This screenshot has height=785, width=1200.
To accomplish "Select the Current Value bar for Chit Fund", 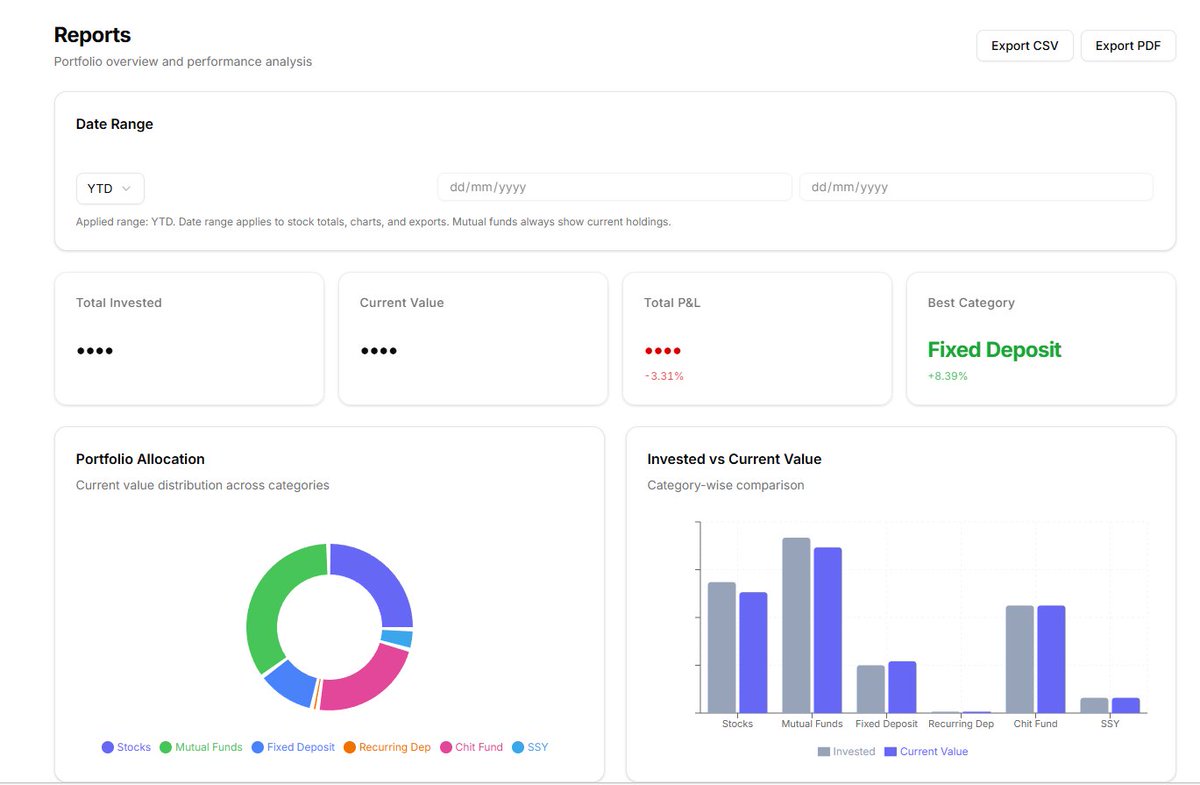I will tap(1051, 659).
